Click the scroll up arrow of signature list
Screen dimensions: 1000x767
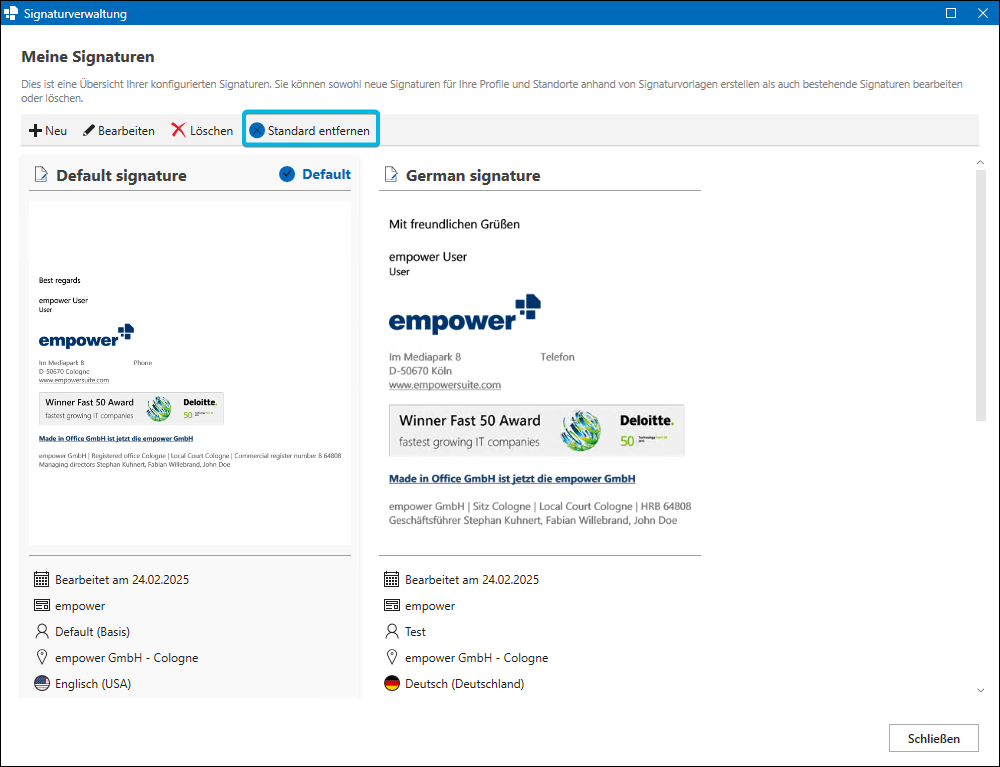980,163
